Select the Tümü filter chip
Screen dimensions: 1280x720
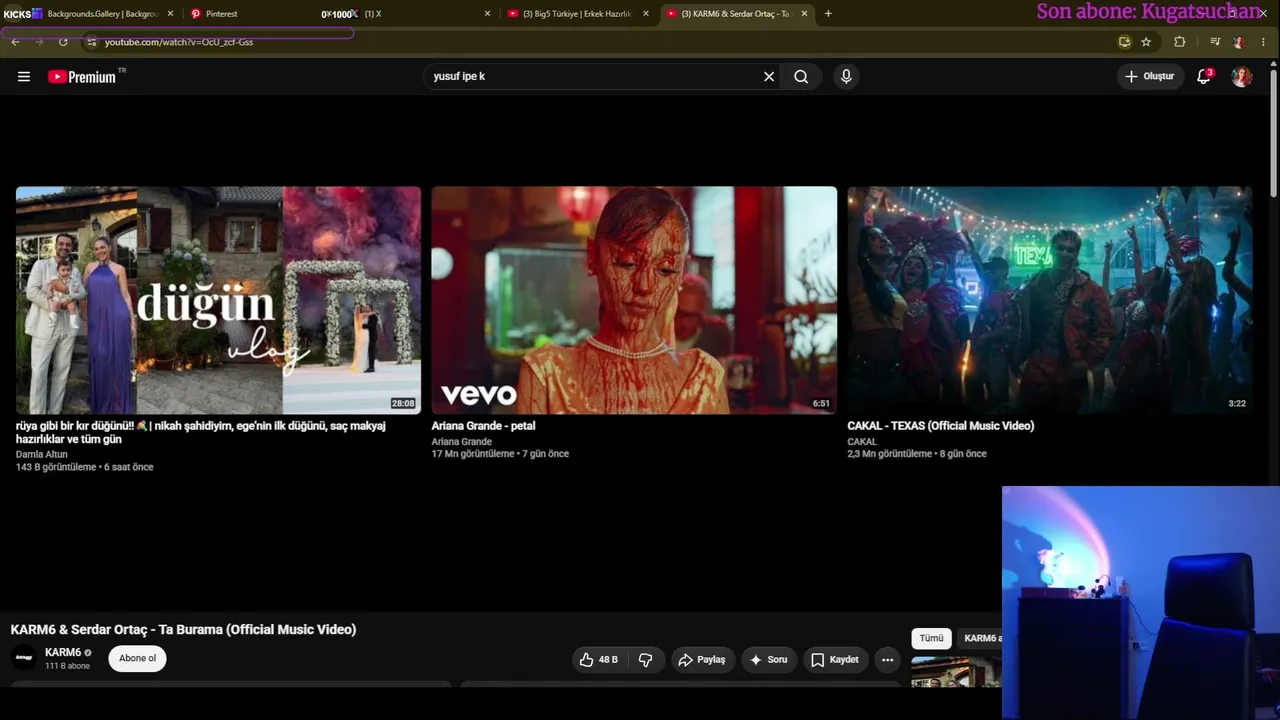931,638
